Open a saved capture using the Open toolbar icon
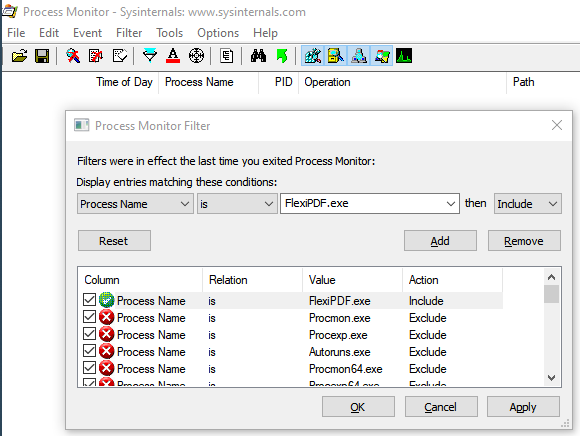Viewport: 580px width, 436px height. [x=19, y=56]
